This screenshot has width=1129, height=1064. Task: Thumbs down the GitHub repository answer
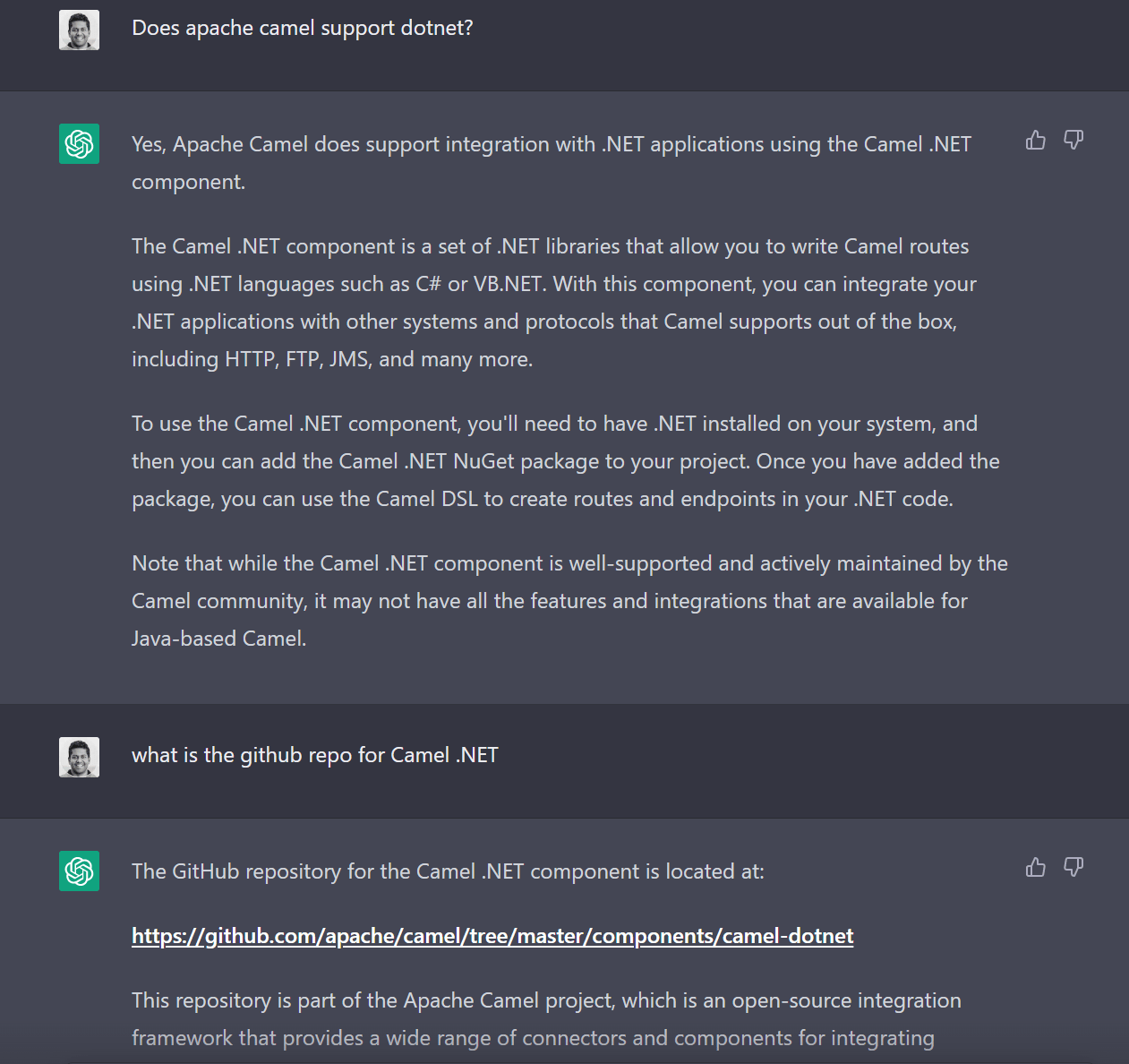coord(1073,868)
